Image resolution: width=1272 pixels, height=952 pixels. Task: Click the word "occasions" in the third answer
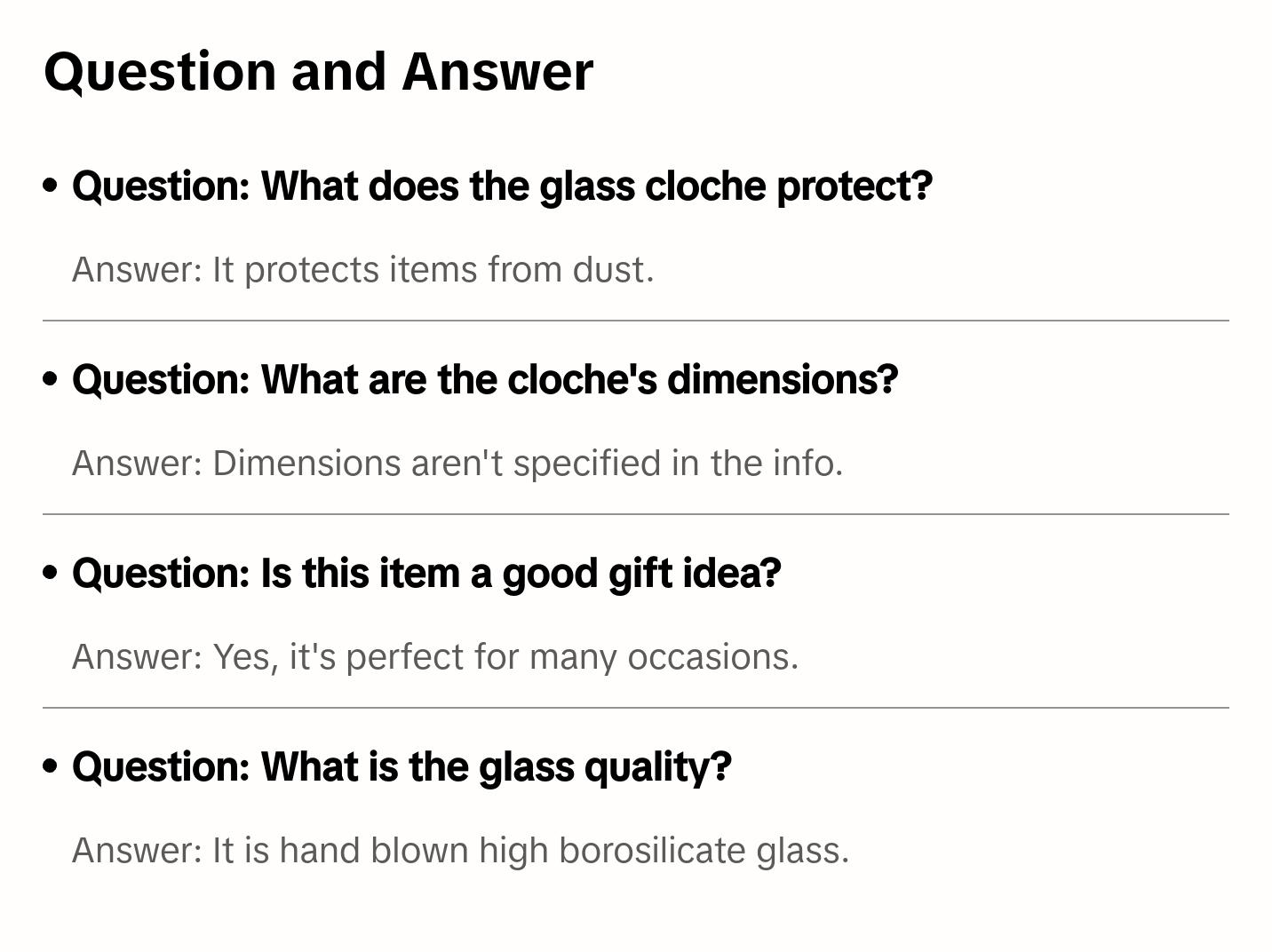pyautogui.click(x=712, y=657)
